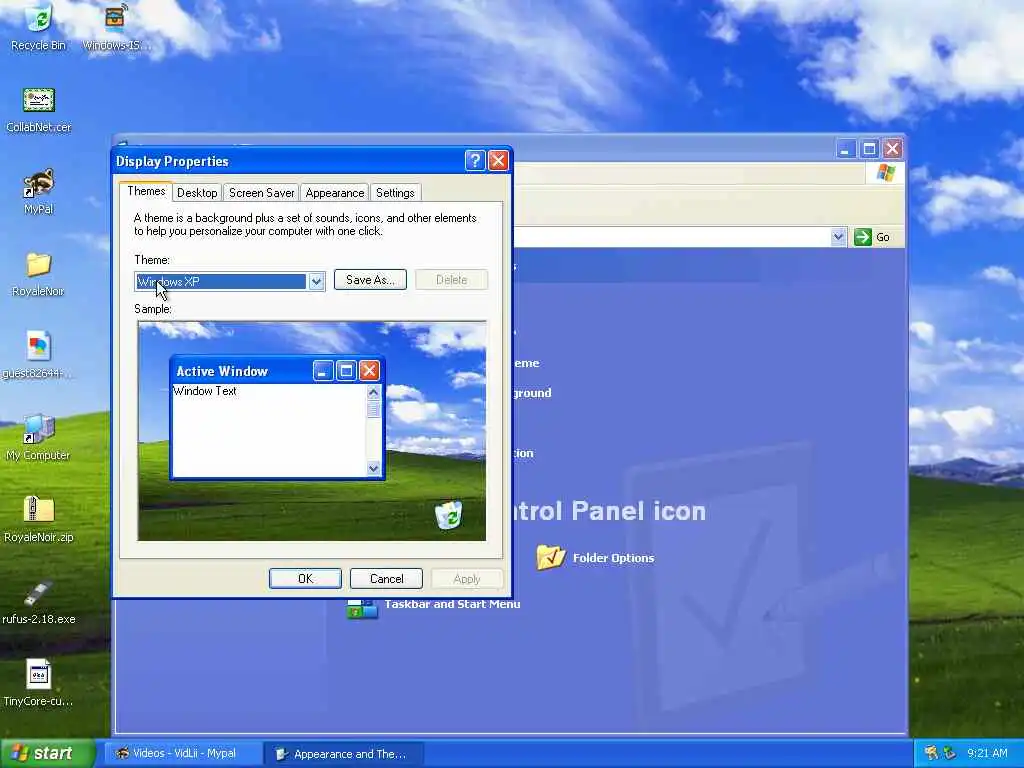Click the address bar input field

(x=671, y=237)
